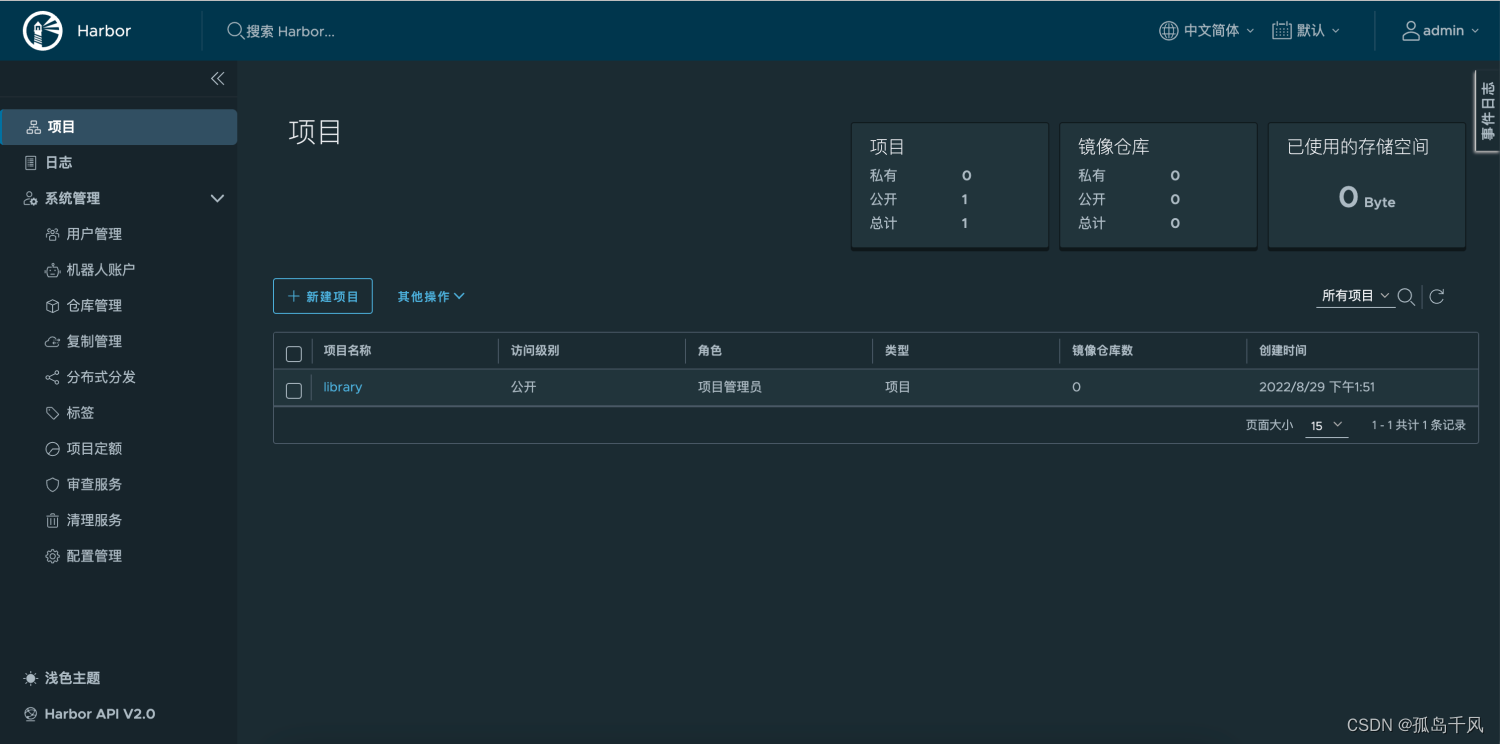Open the library project link

343,387
